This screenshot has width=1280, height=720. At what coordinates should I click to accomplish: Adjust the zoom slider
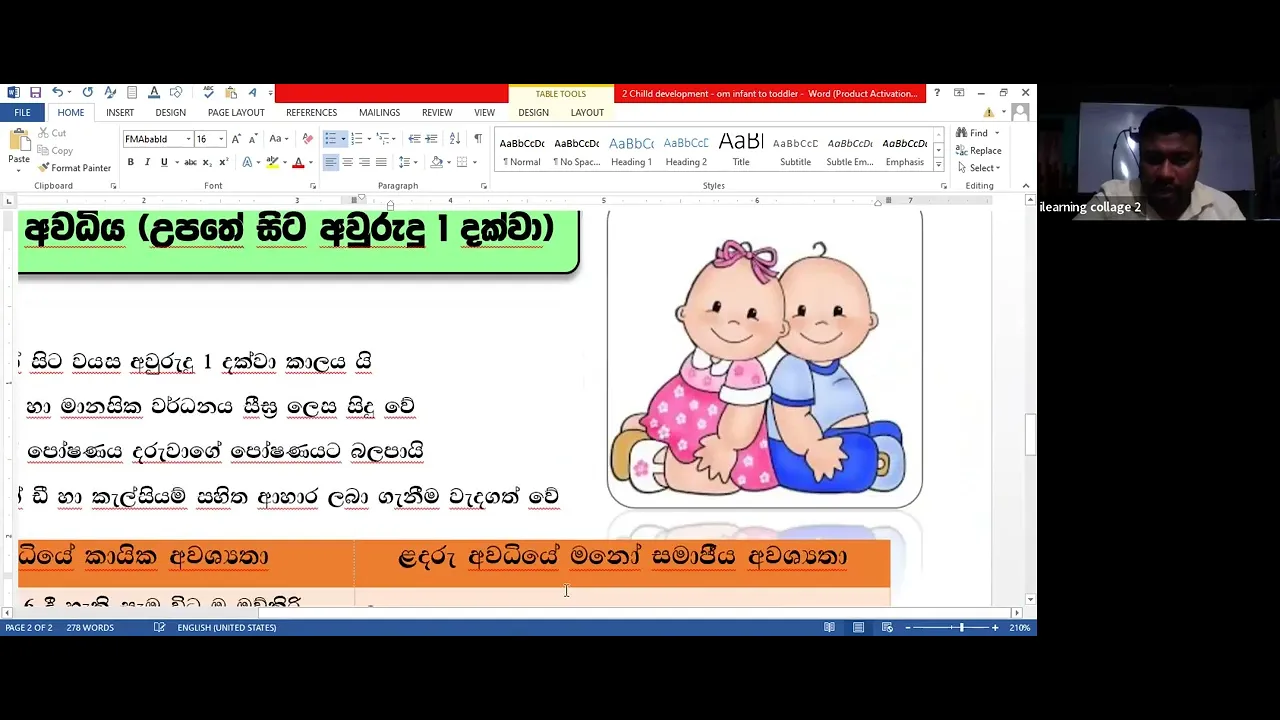tap(961, 627)
